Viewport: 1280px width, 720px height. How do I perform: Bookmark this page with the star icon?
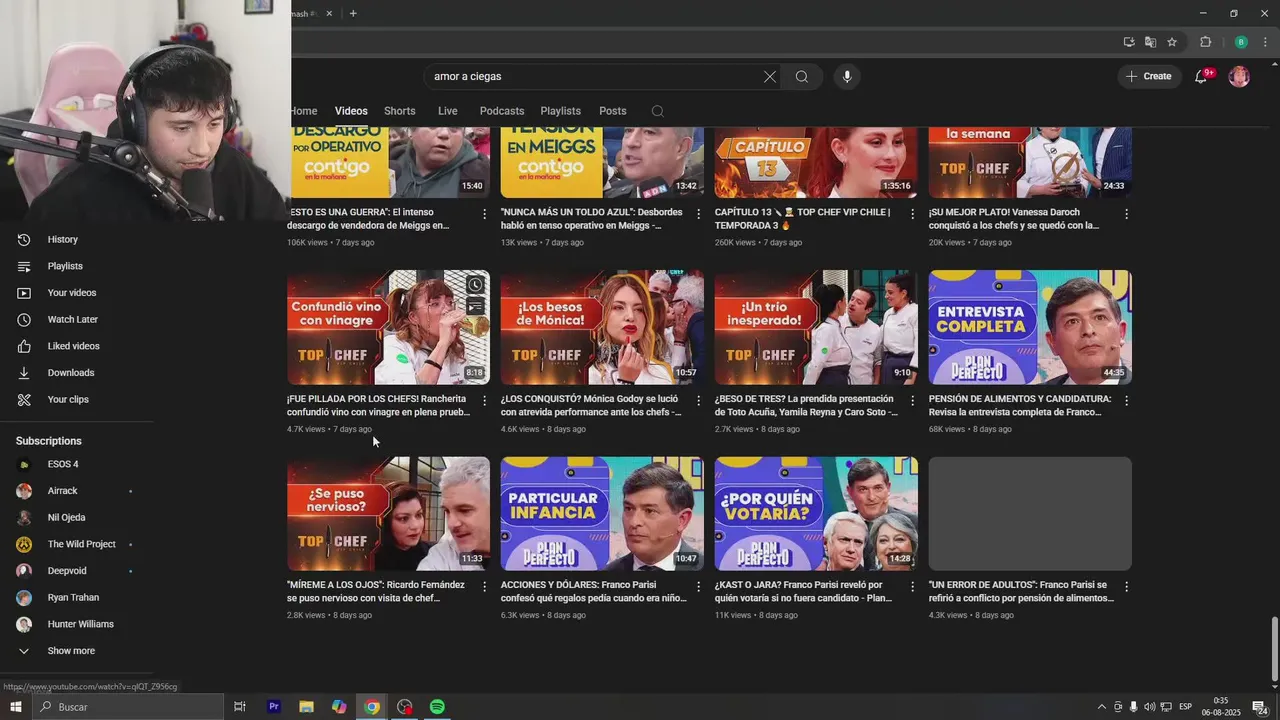pos(1172,42)
